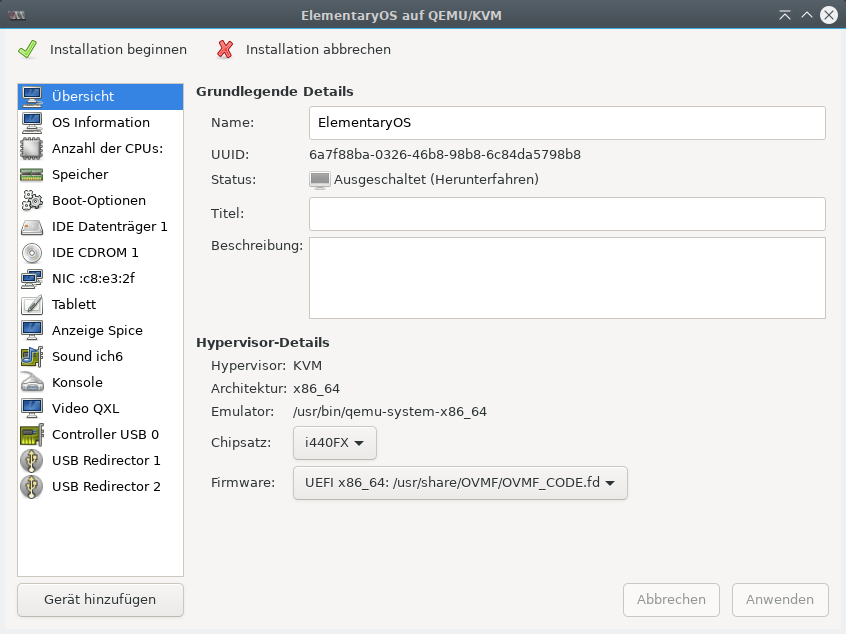Click the hard drive icon for IDE Datenträger 1
The image size is (846, 634).
(32, 227)
